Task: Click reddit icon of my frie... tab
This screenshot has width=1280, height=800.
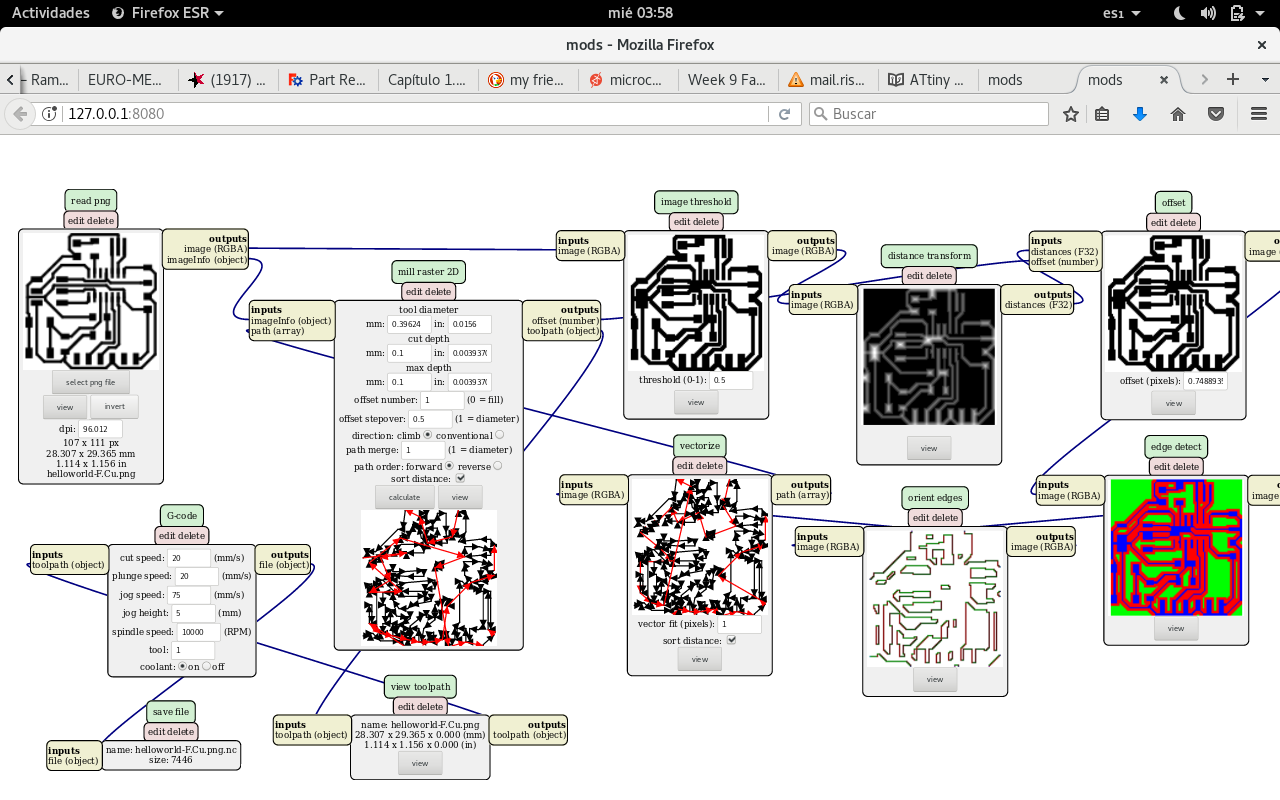Action: pyautogui.click(x=496, y=80)
